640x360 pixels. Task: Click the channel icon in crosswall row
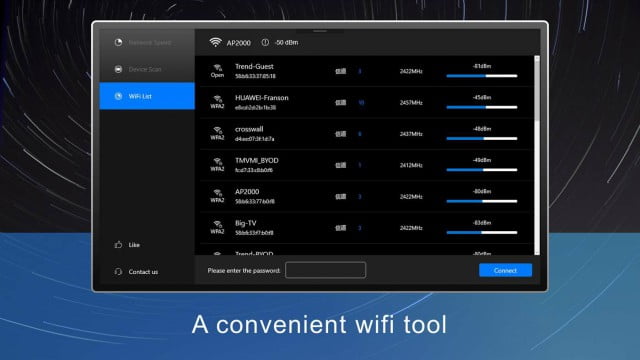click(x=341, y=134)
